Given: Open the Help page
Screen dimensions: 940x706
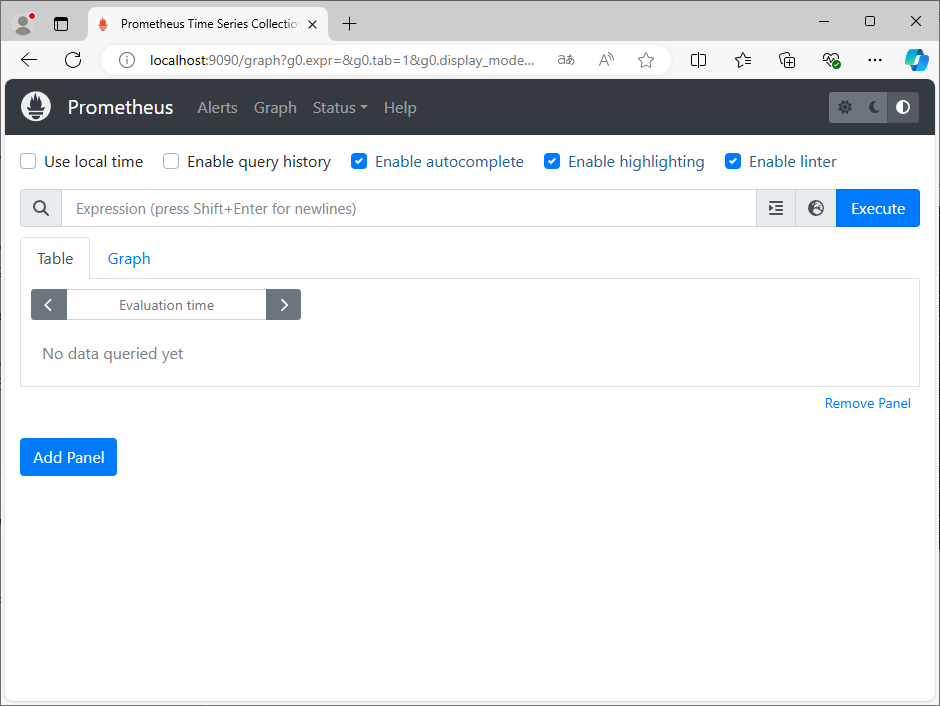Looking at the screenshot, I should pyautogui.click(x=400, y=108).
